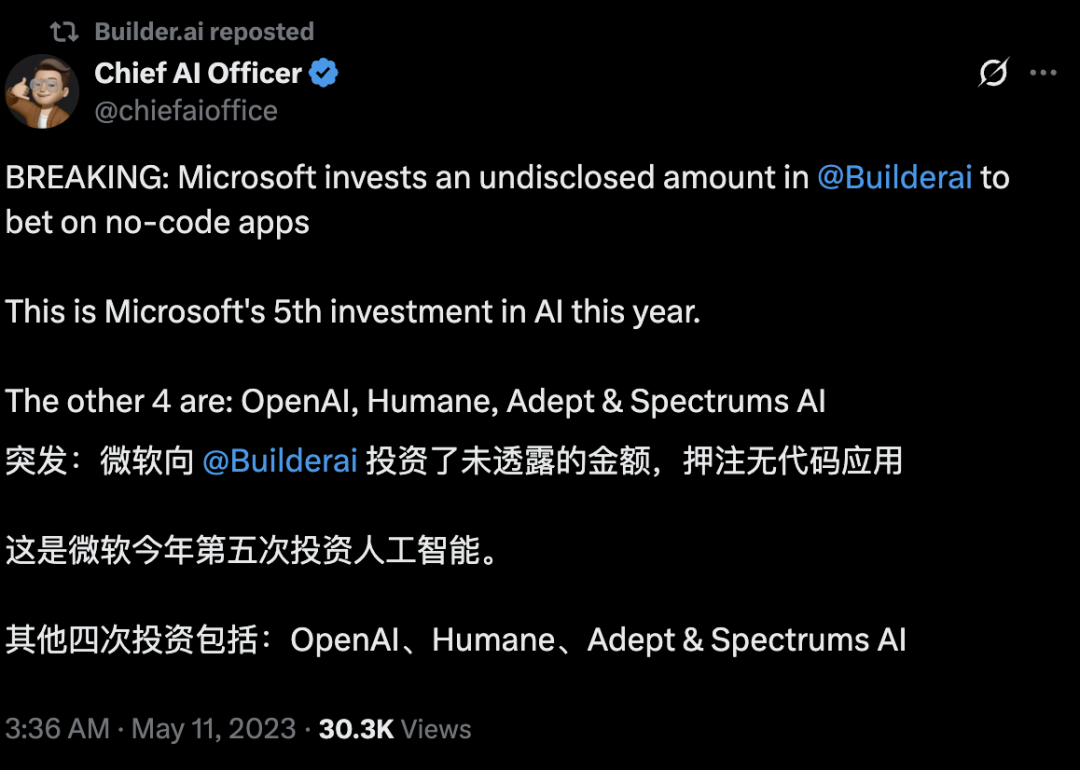Click the "The other 4 are" line

[415, 401]
